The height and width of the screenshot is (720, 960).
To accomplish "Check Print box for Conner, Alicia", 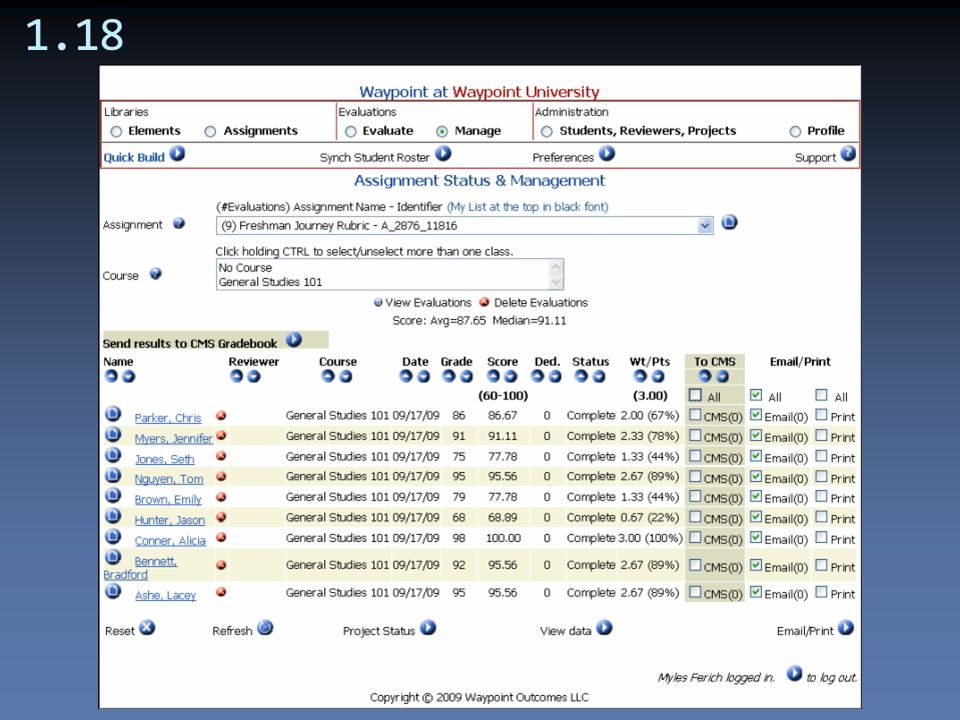I will (822, 538).
